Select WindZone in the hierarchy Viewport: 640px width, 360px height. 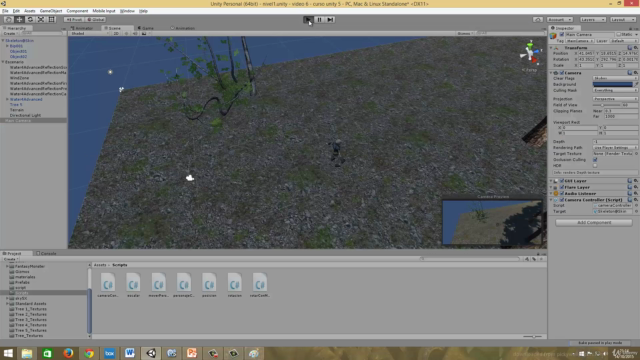tap(19, 78)
